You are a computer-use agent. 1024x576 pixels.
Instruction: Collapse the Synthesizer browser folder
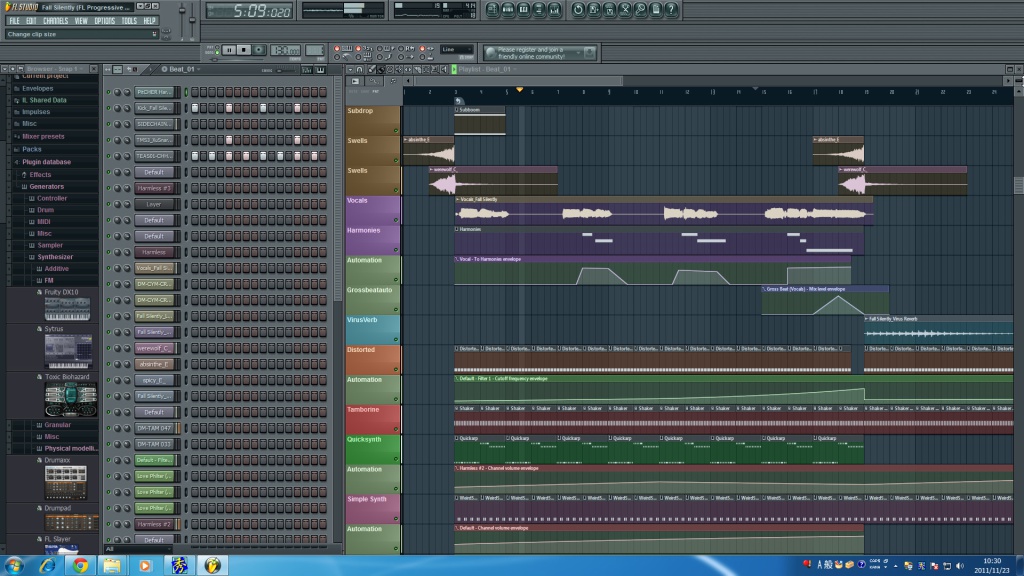pos(55,257)
